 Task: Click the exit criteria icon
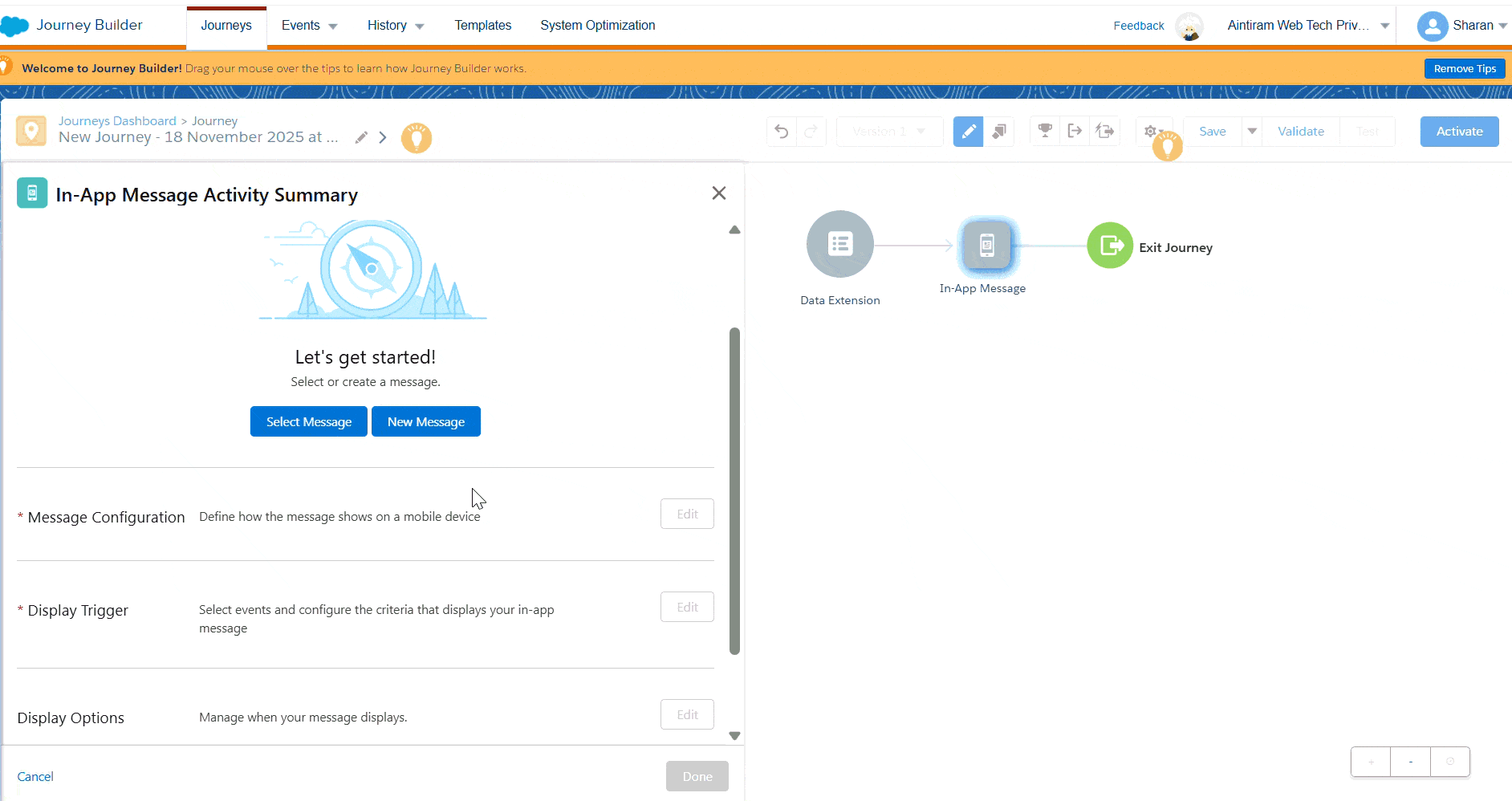coord(1075,131)
